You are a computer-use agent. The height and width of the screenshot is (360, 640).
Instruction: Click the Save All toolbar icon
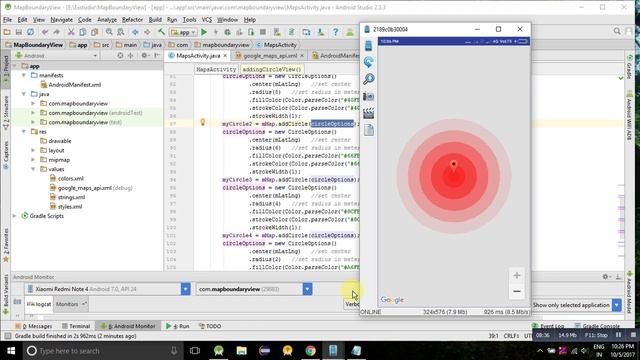click(19, 32)
